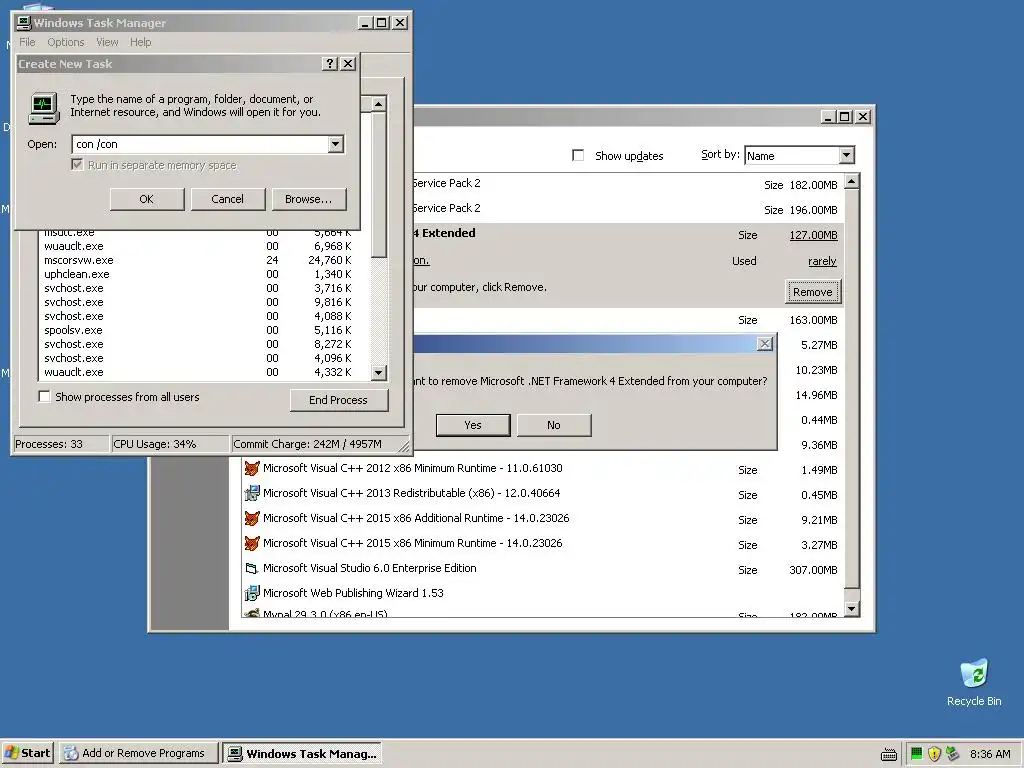1024x768 pixels.
Task: Click scroll down arrow in process list
Action: tap(379, 373)
